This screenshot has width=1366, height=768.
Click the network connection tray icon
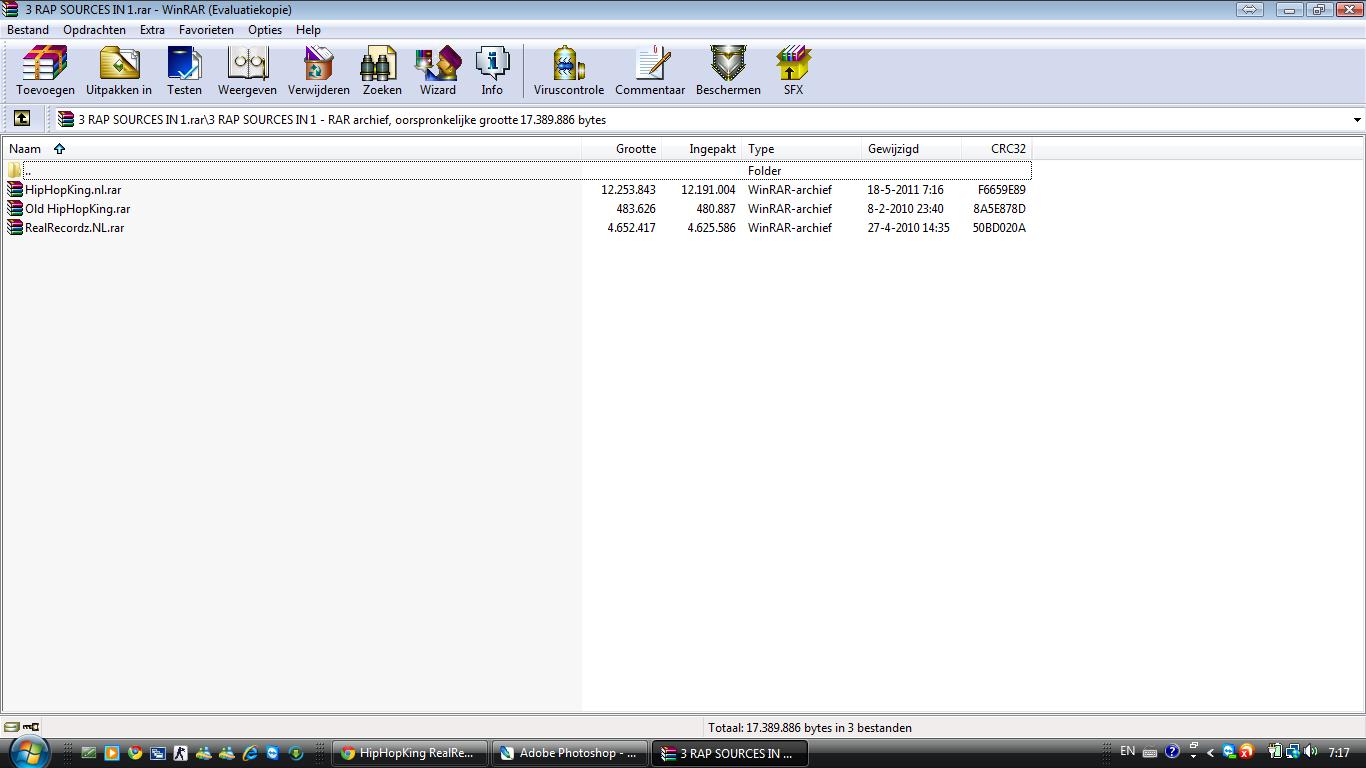coord(1293,752)
